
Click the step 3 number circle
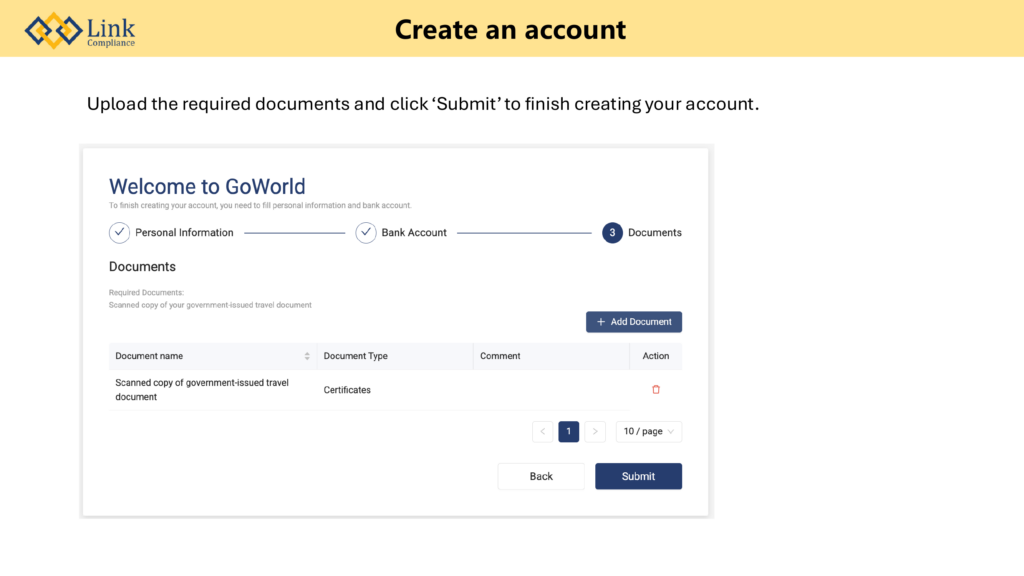612,233
